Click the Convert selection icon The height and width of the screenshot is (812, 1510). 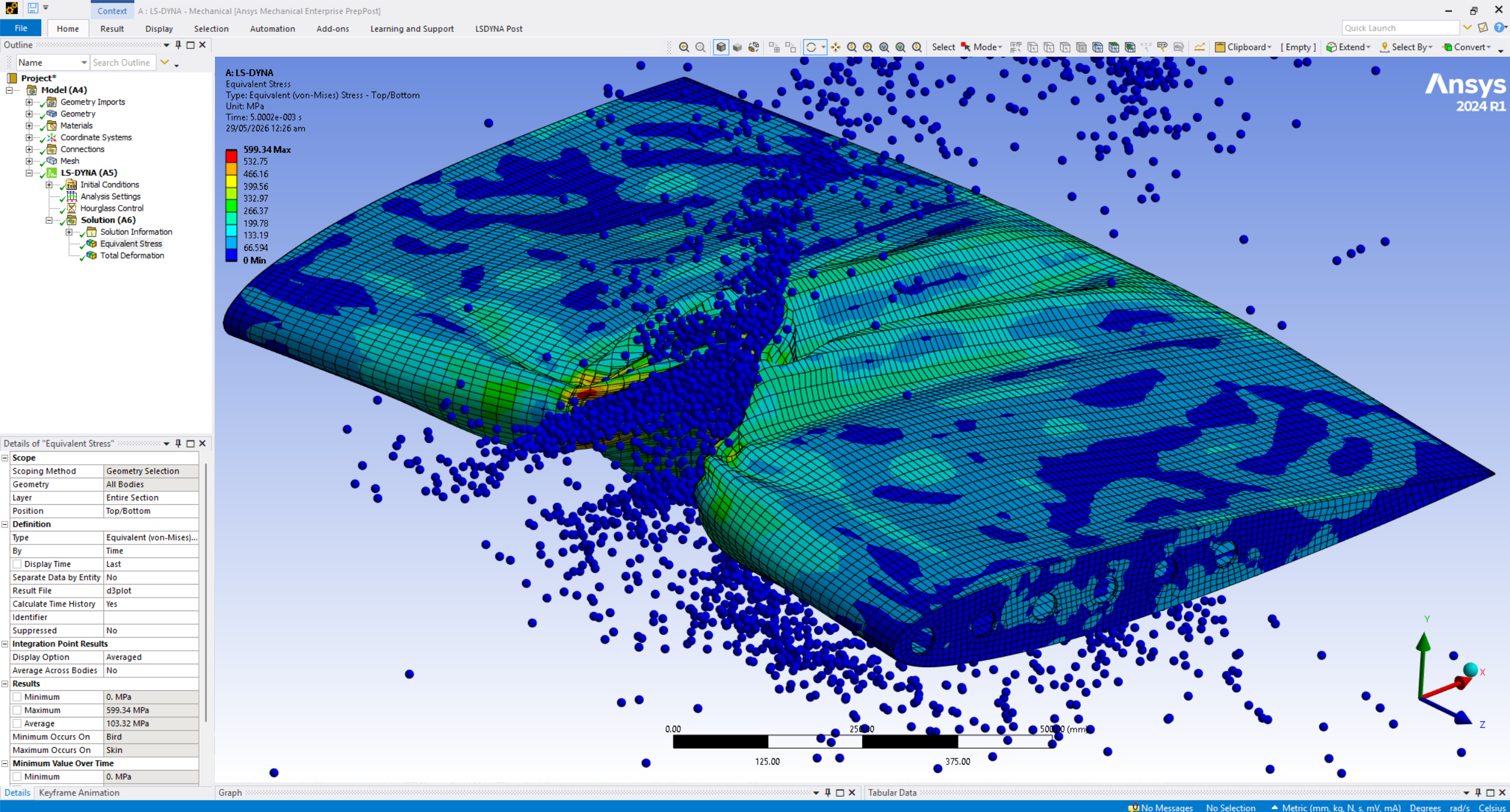(x=1447, y=47)
